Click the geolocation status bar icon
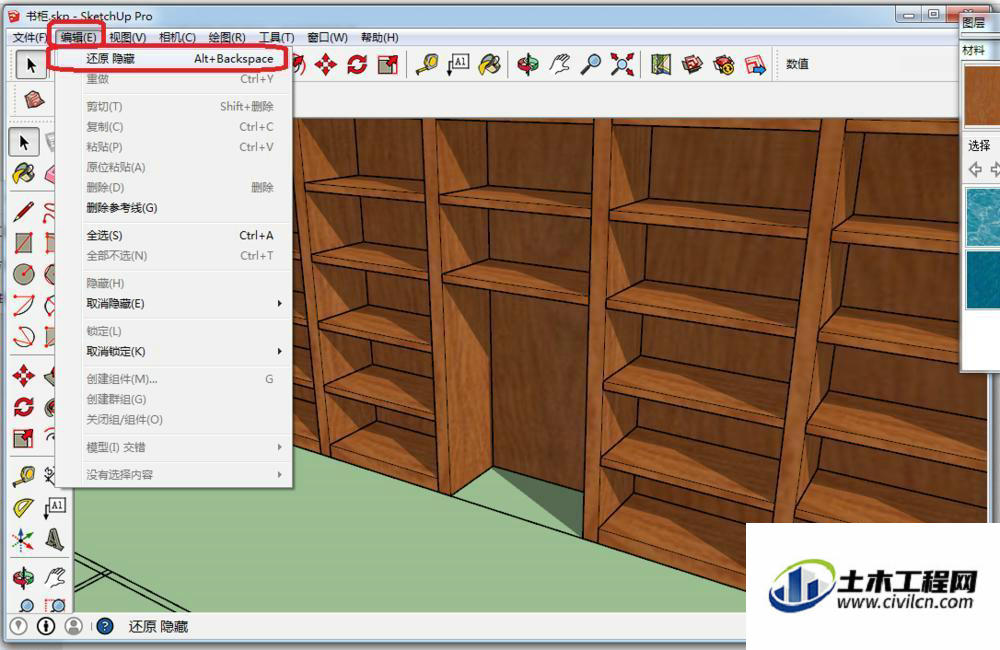 point(18,626)
